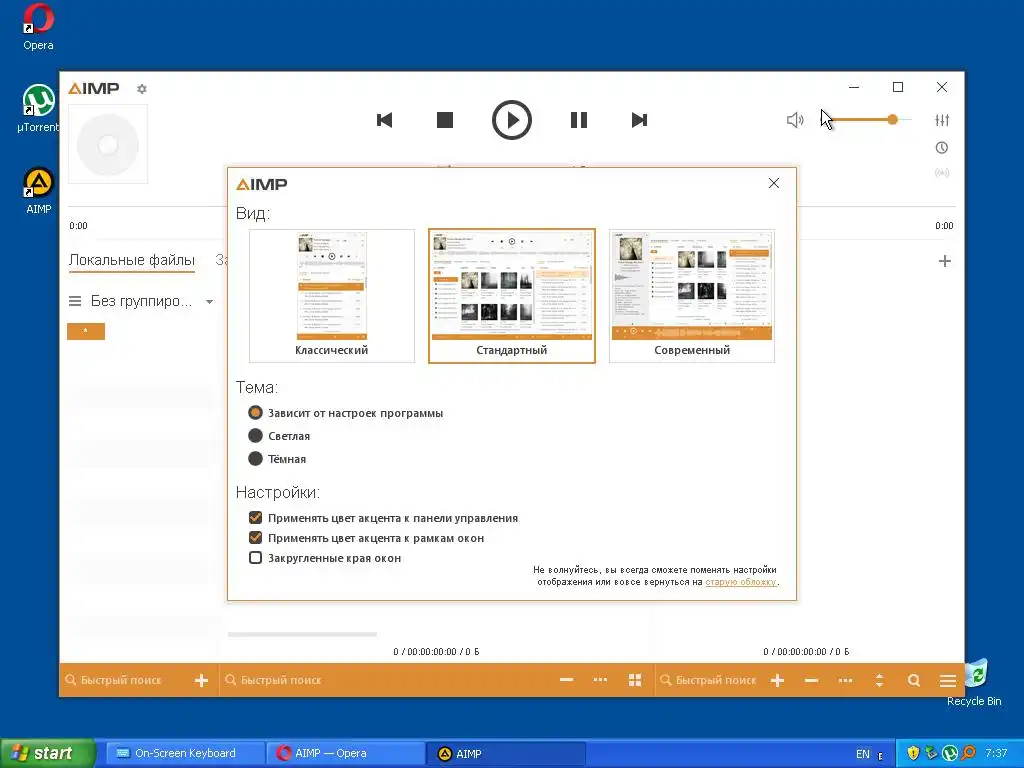
Task: Click the magnifier search icon in bottom bar
Action: coord(914,680)
